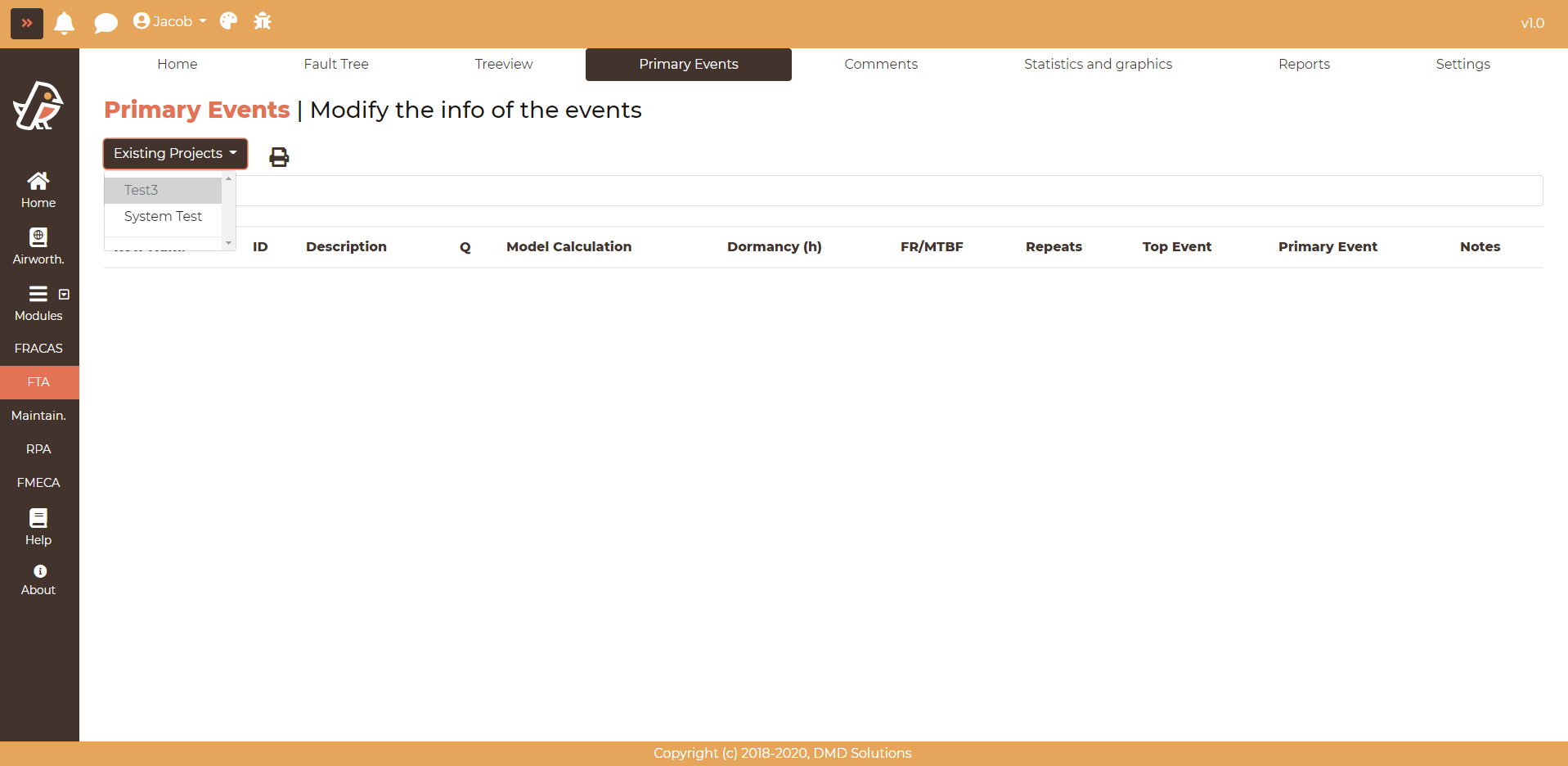Go to Home in the left sidebar
The height and width of the screenshot is (766, 1568).
(x=38, y=190)
